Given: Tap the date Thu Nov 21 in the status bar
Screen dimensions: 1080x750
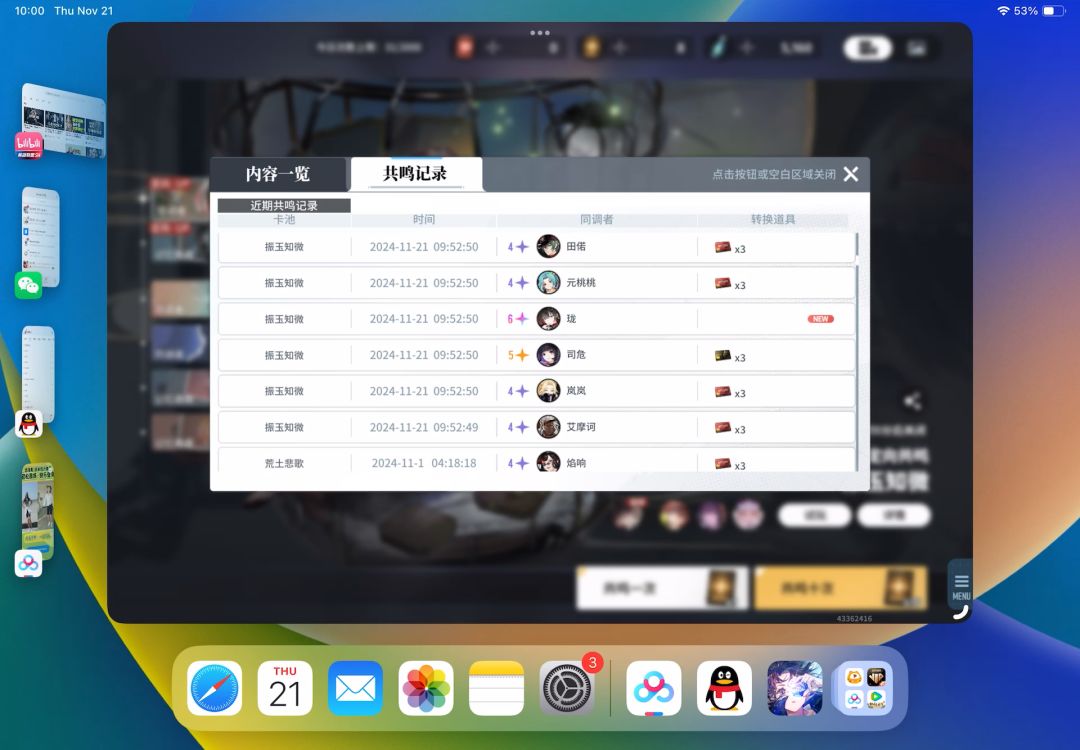Looking at the screenshot, I should (x=83, y=11).
